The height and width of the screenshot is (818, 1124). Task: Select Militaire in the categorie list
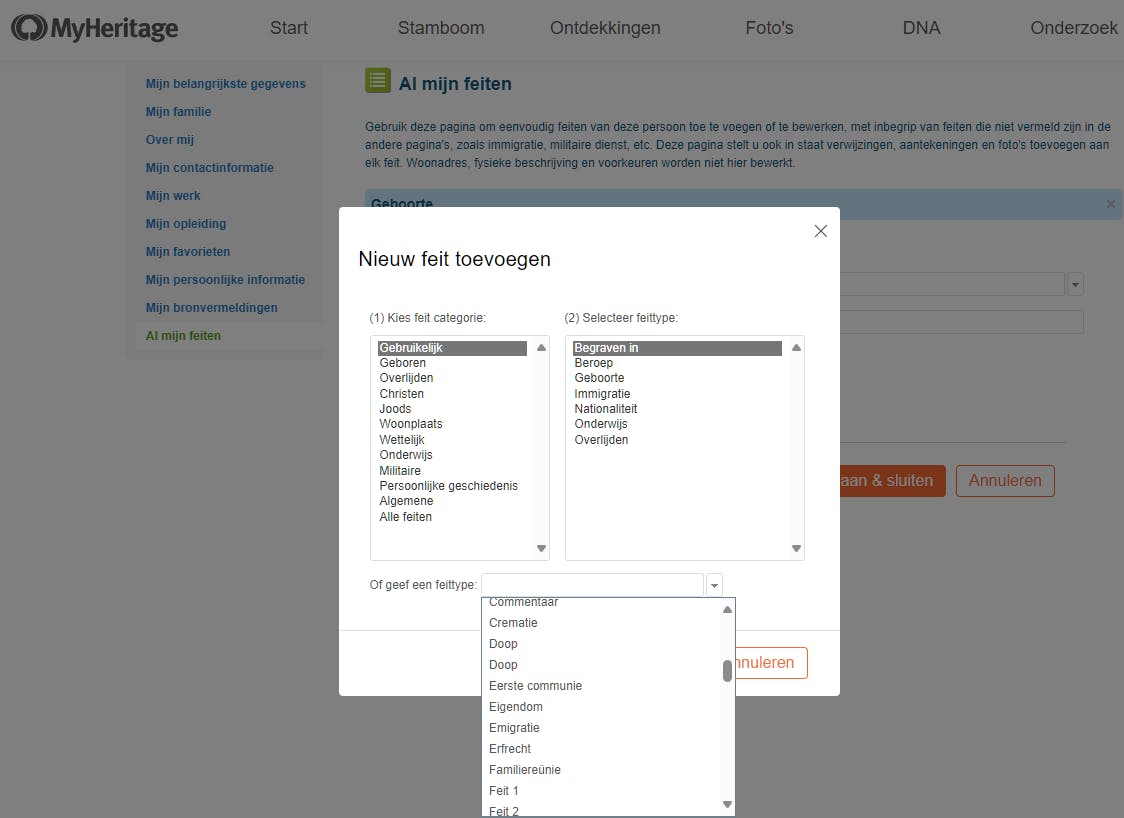click(x=400, y=471)
